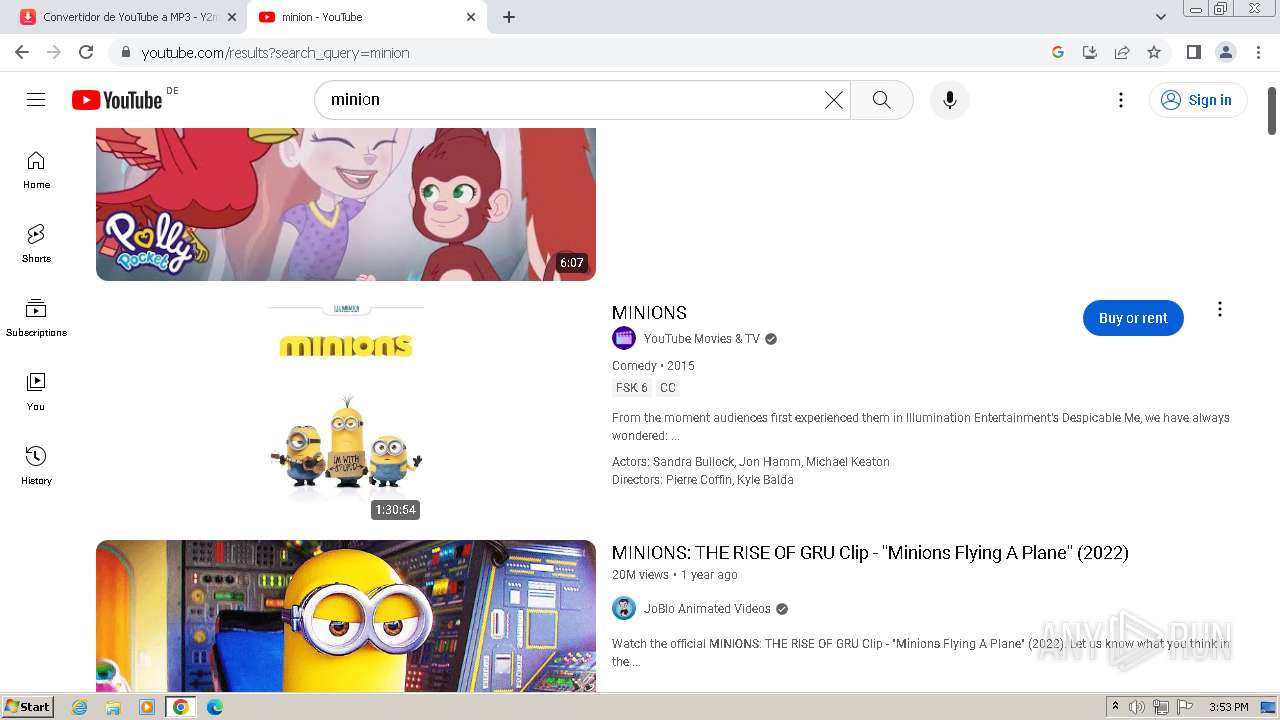Click the page vertical scrollbar
The image size is (1280, 720).
pyautogui.click(x=1272, y=110)
